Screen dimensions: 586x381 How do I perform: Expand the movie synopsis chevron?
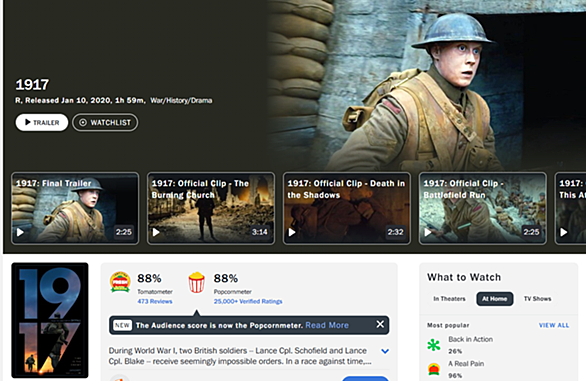(385, 351)
